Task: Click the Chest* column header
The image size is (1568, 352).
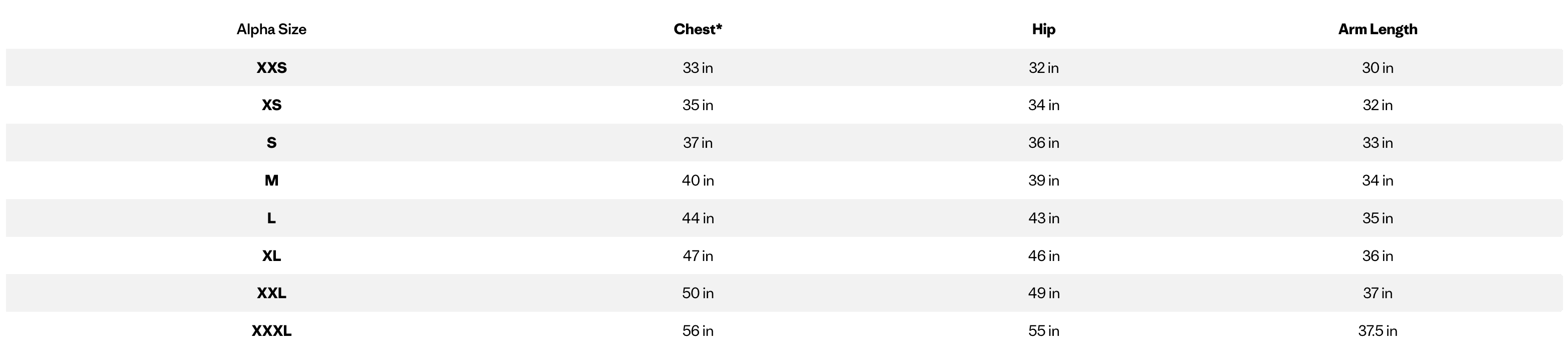Action: point(698,29)
